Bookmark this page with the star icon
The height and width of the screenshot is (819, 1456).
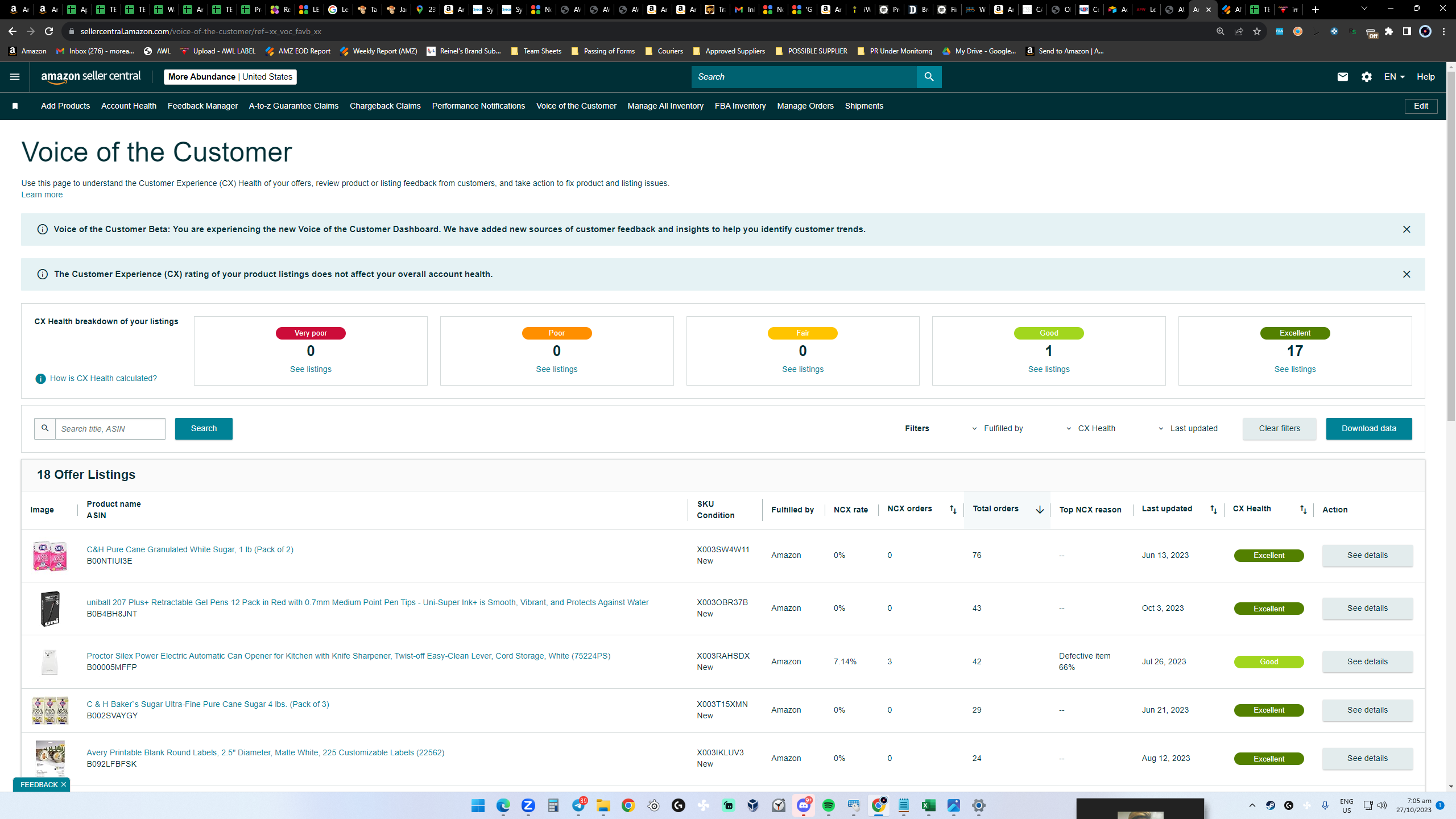1257,31
